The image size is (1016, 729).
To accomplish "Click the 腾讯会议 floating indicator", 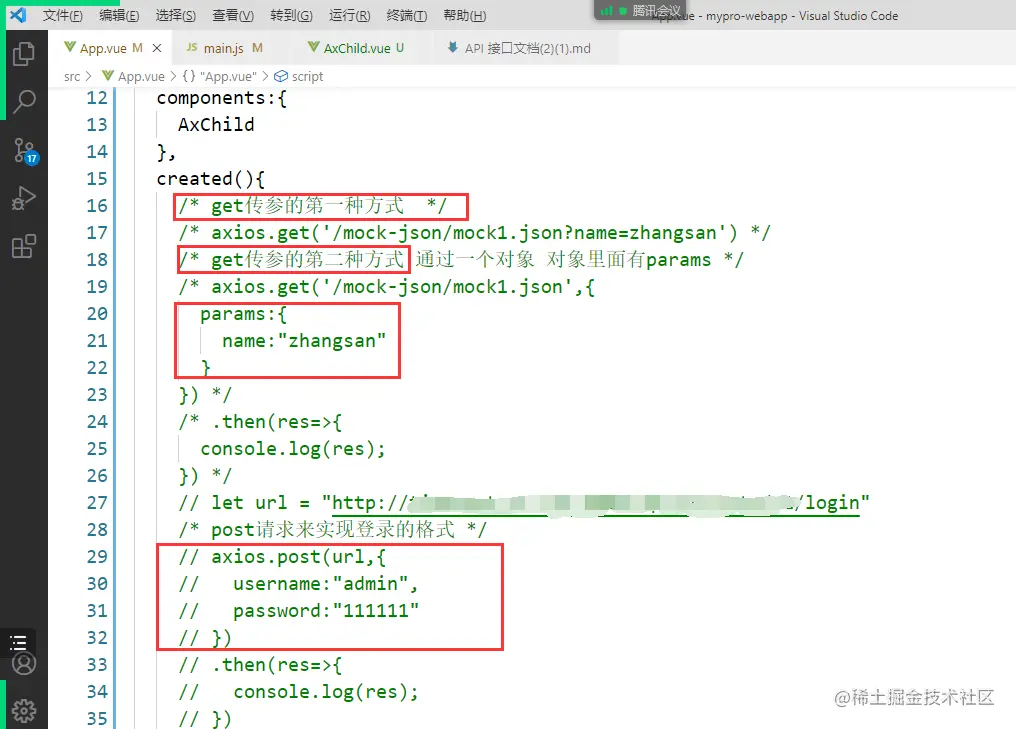I will click(640, 10).
